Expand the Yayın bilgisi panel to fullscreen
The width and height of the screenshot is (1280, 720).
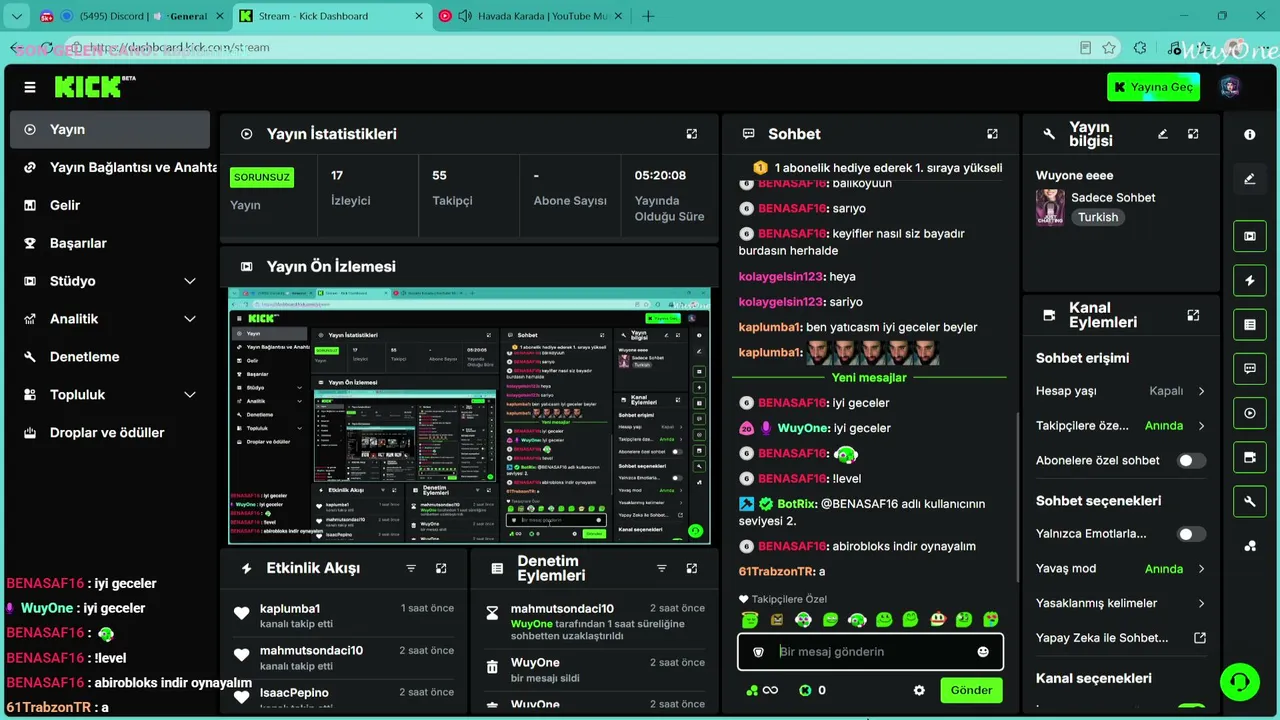(x=1193, y=134)
